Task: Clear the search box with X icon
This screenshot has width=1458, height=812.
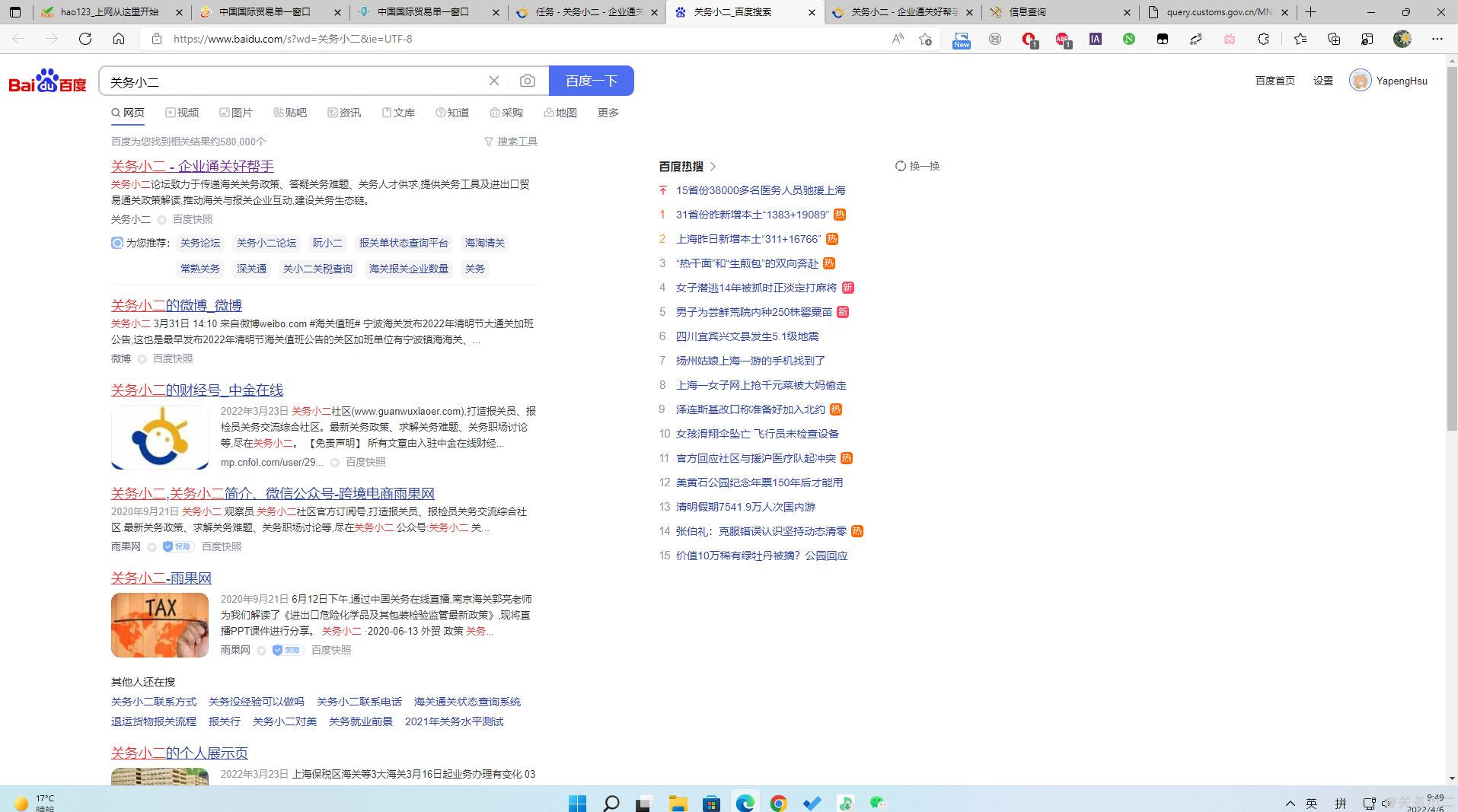Action: tap(494, 81)
